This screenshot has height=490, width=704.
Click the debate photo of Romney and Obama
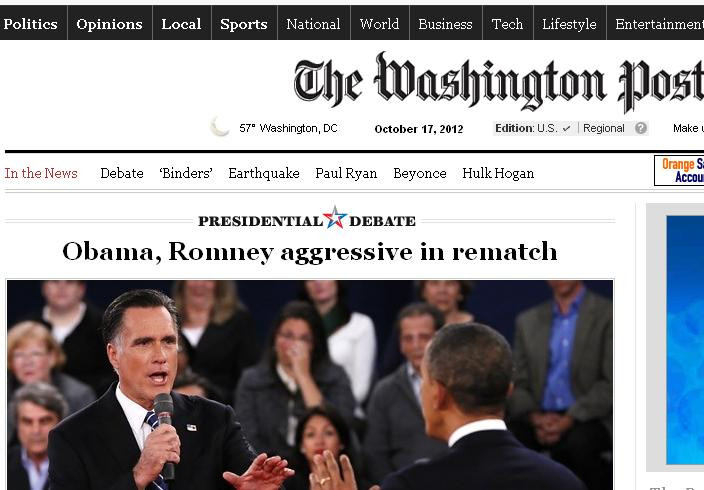pyautogui.click(x=310, y=385)
